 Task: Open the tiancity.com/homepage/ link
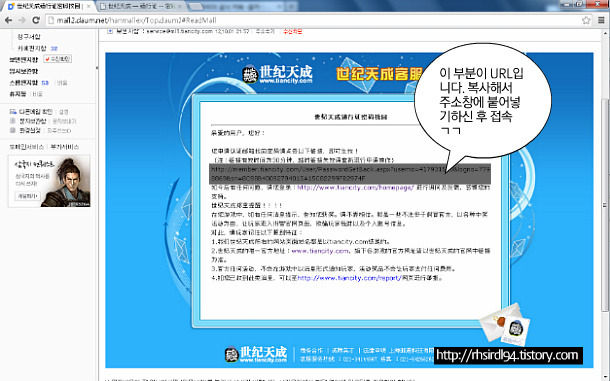(355, 188)
